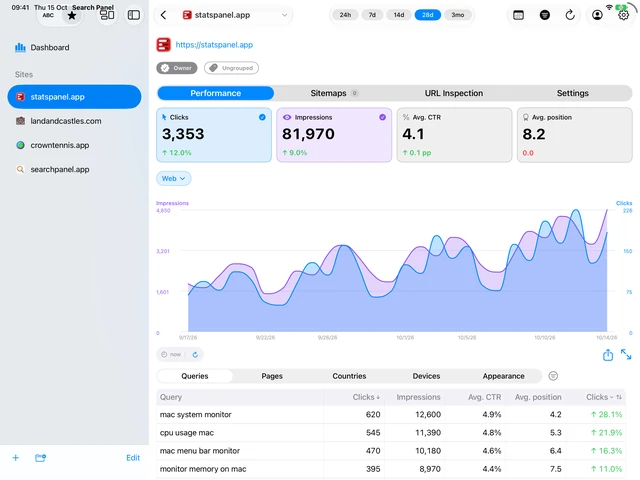Add a new site with plus icon

point(16,458)
